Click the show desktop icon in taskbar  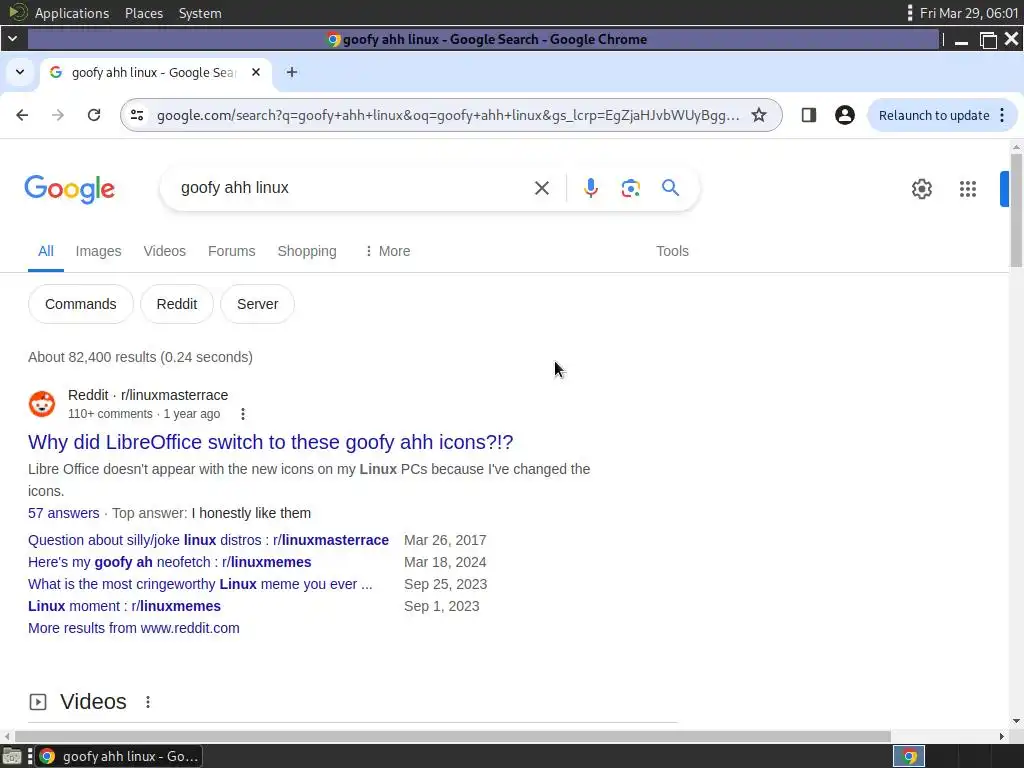pyautogui.click(x=12, y=757)
